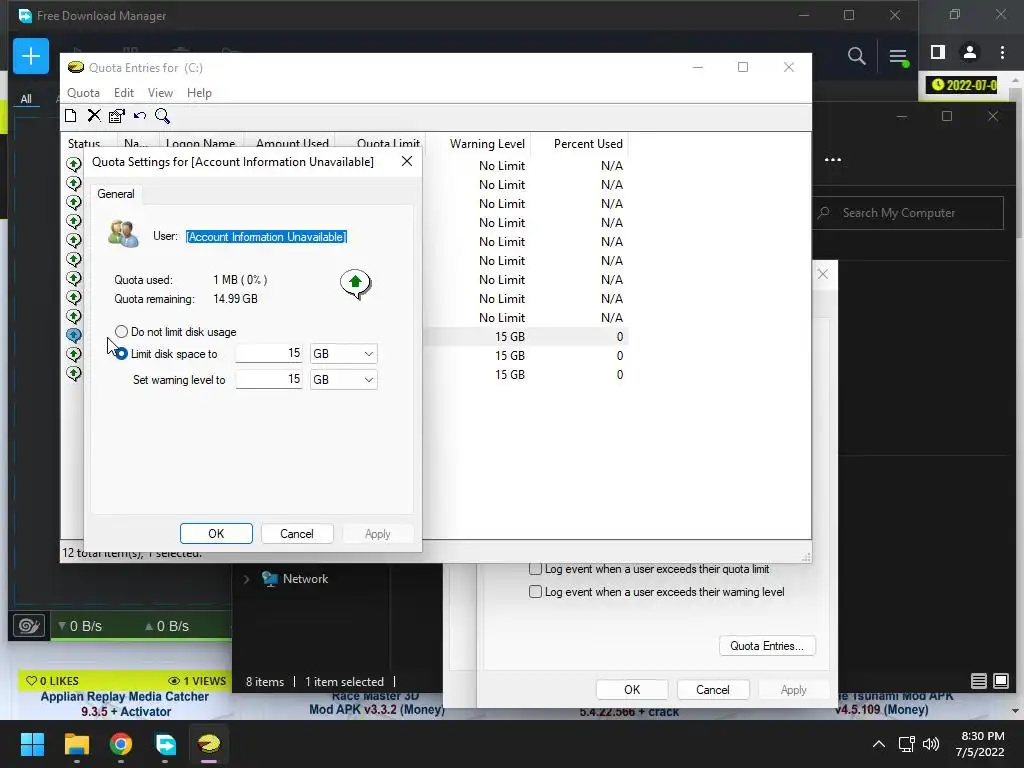The height and width of the screenshot is (768, 1024).
Task: Click the Free Download Manager add (+) button
Action: [x=31, y=56]
